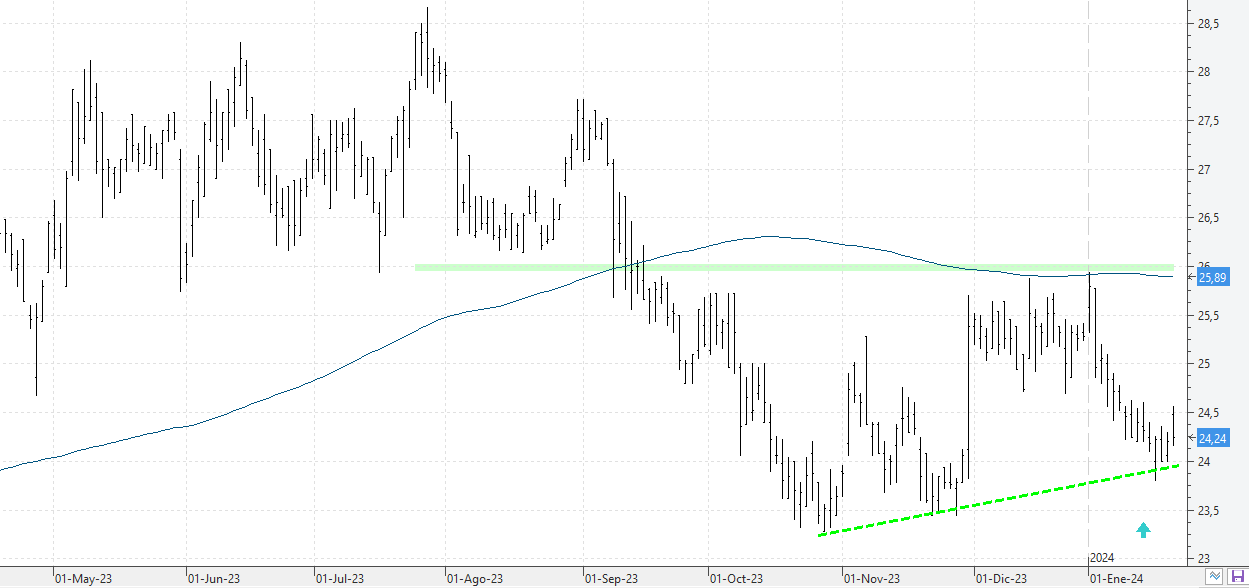The image size is (1249, 588).
Task: Click the 2024 year marker label
Action: coord(1102,558)
